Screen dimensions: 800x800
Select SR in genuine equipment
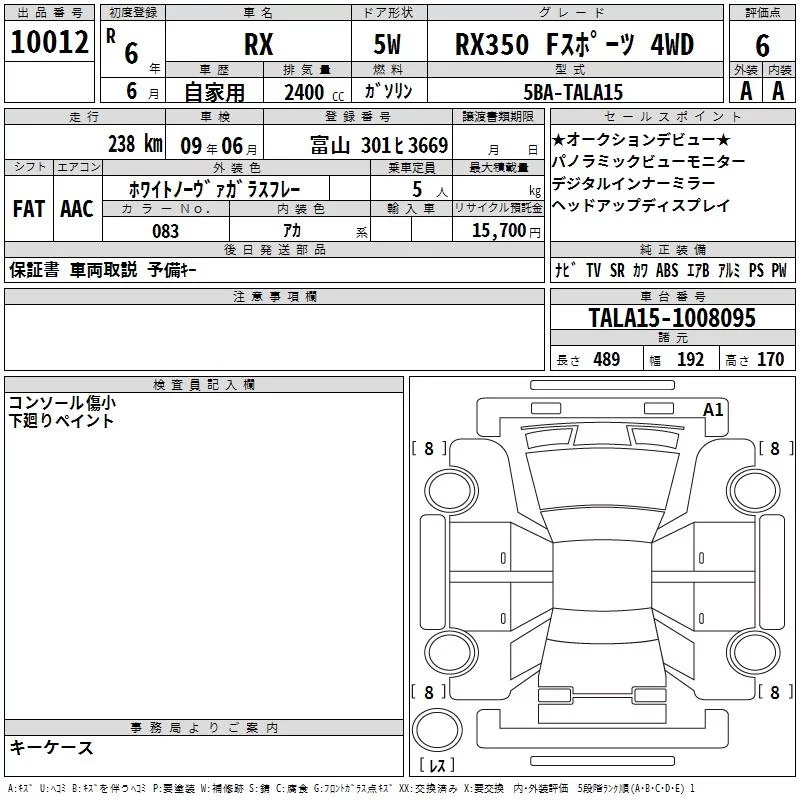coord(617,270)
